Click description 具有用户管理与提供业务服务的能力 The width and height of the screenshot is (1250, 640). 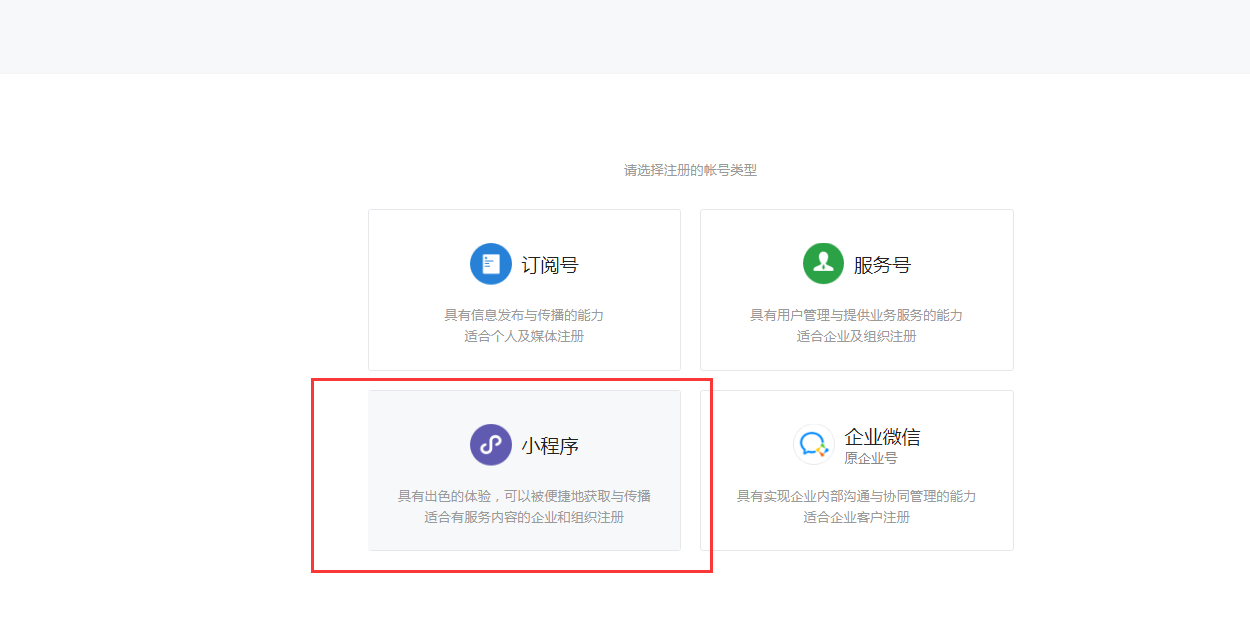856,315
